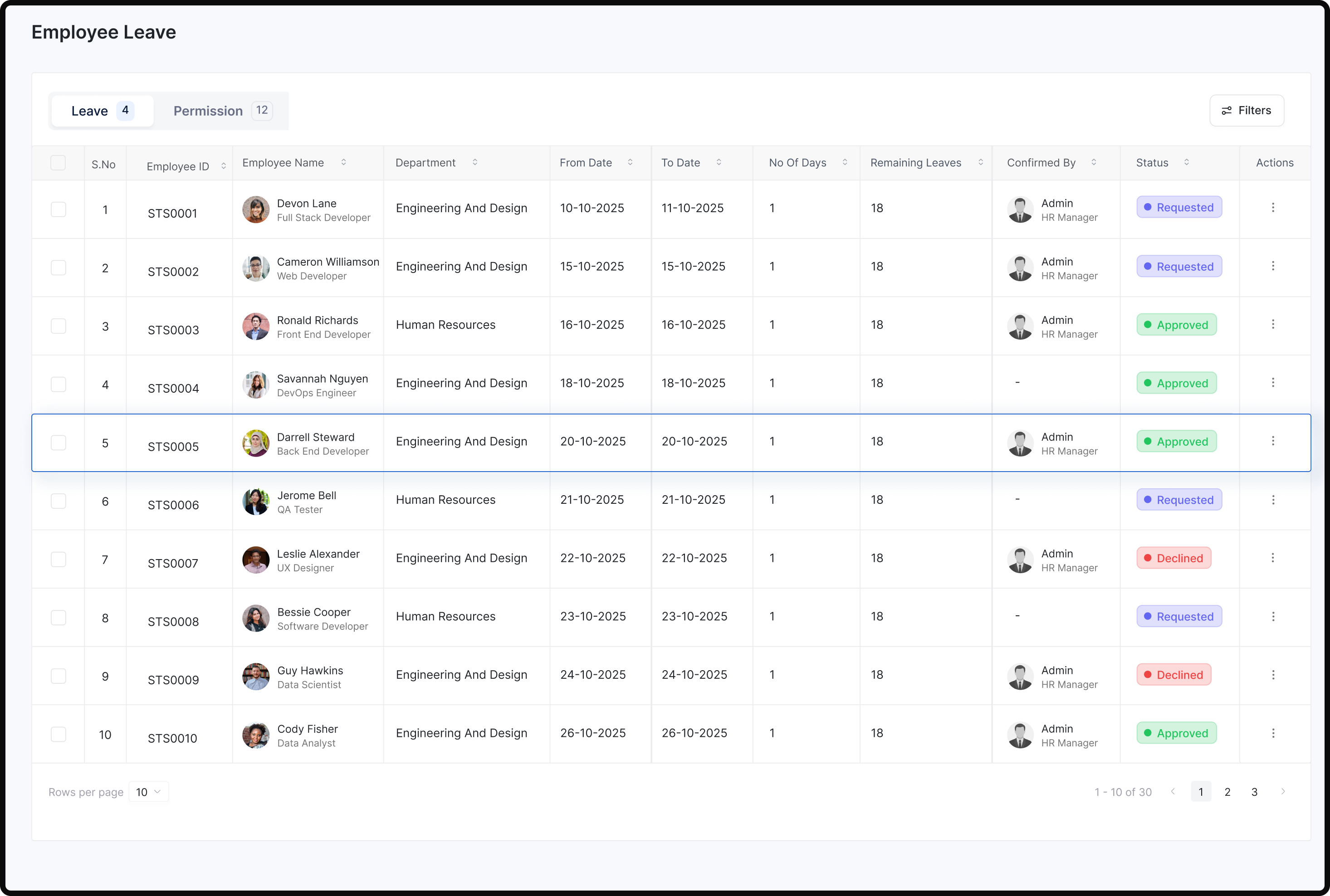This screenshot has height=896, width=1330.
Task: Open the actions menu for Cody Fisher's row
Action: click(x=1273, y=733)
